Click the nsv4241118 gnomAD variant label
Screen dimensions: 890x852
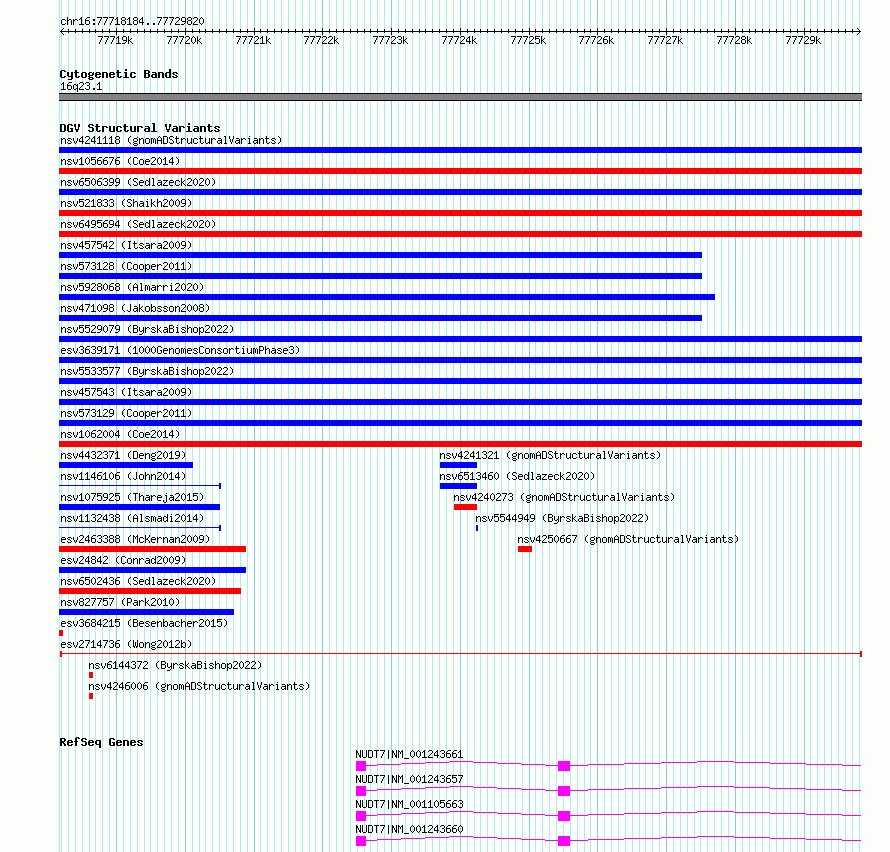pos(171,140)
